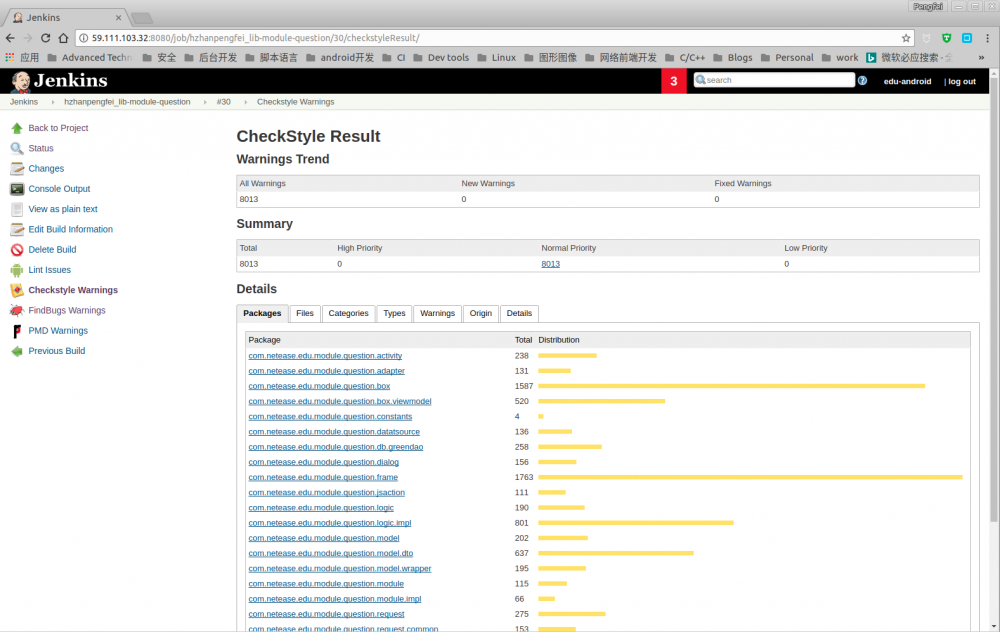Open package com.netease.edu.module.question.frame
1000x632 pixels.
pos(323,478)
